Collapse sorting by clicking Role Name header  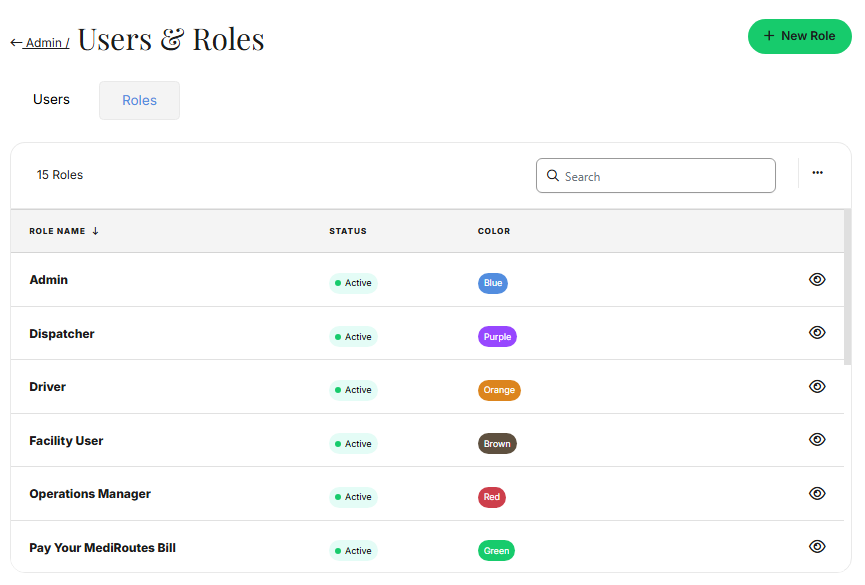56,230
